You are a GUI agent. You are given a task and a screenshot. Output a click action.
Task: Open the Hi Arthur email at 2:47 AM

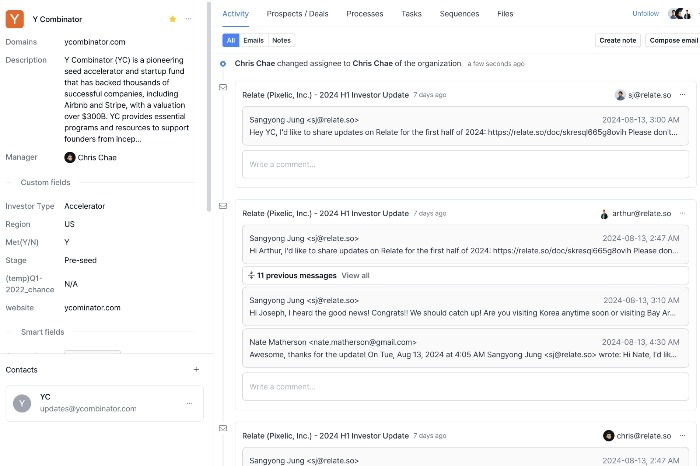[465, 245]
